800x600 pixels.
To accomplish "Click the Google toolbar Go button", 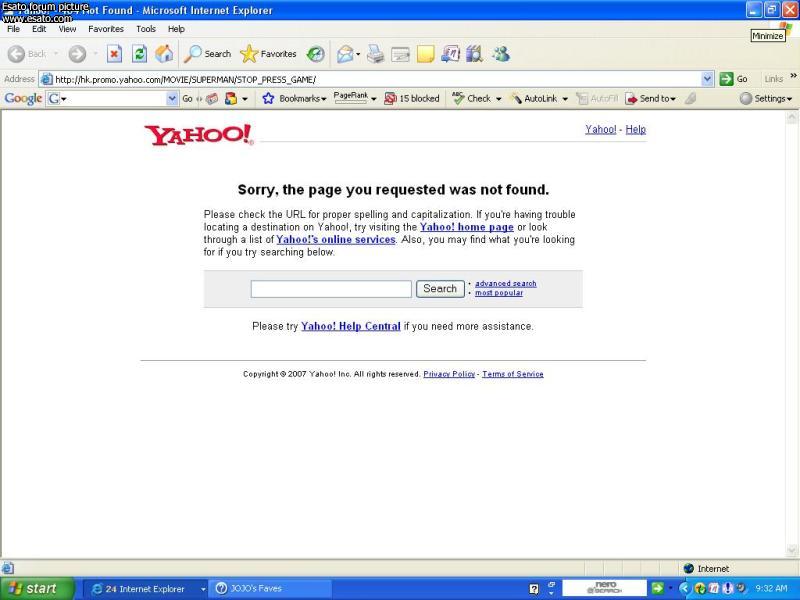I will pyautogui.click(x=187, y=98).
